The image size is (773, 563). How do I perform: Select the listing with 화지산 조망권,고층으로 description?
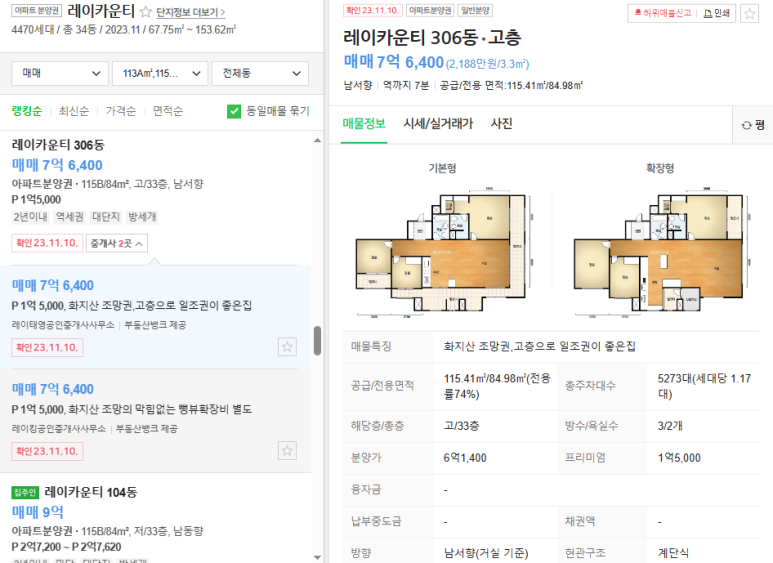(x=155, y=317)
